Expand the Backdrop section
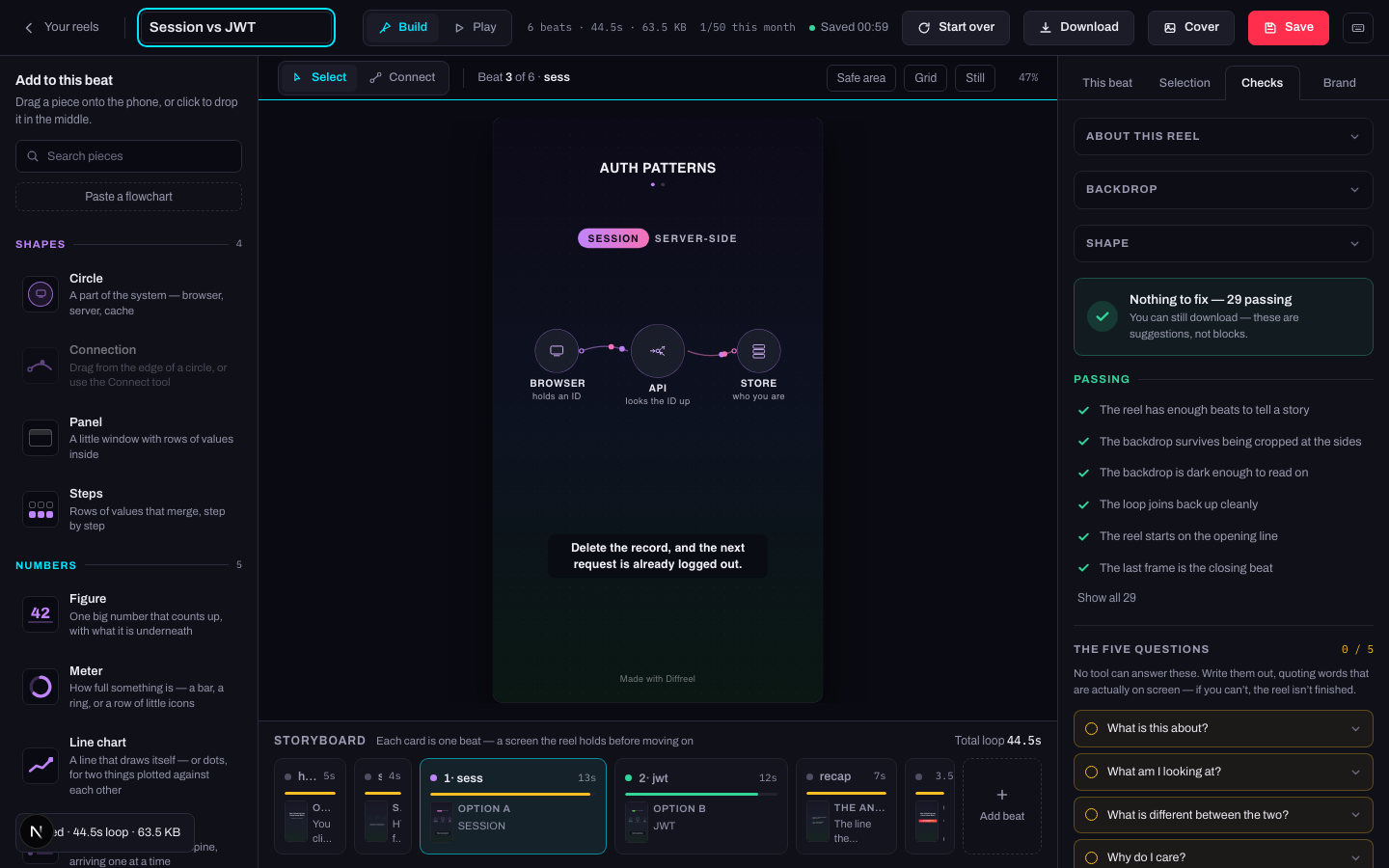The width and height of the screenshot is (1389, 868). pos(1223,189)
